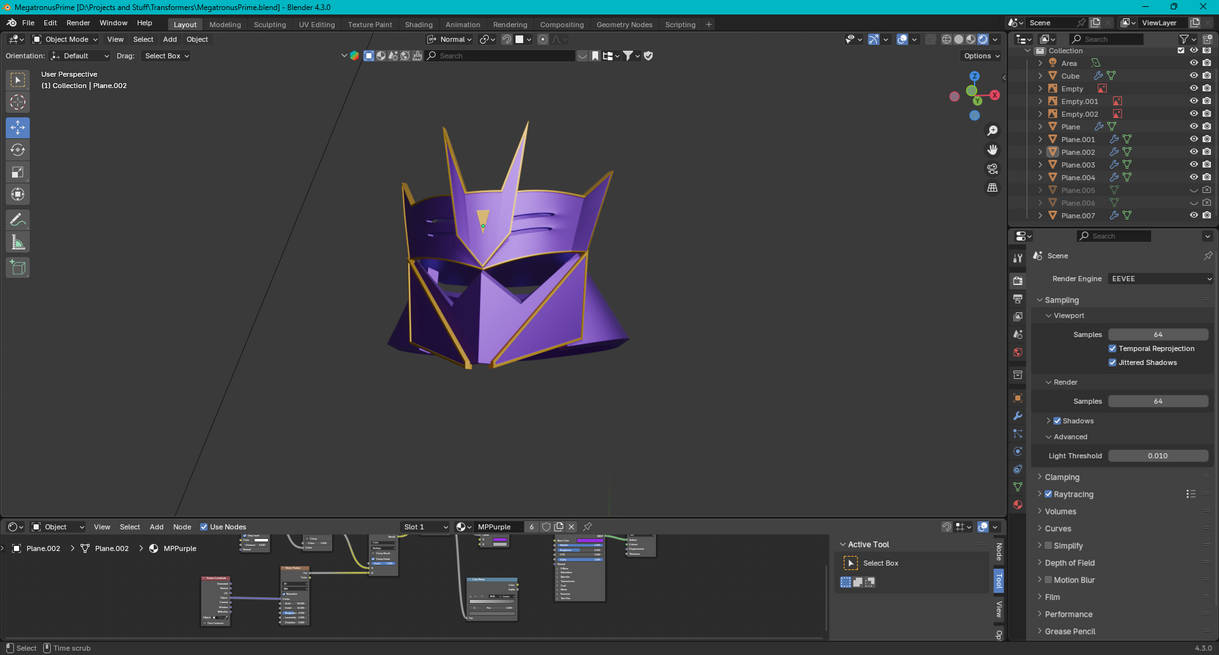
Task: Toggle the Simplify checkbox
Action: coord(1048,546)
